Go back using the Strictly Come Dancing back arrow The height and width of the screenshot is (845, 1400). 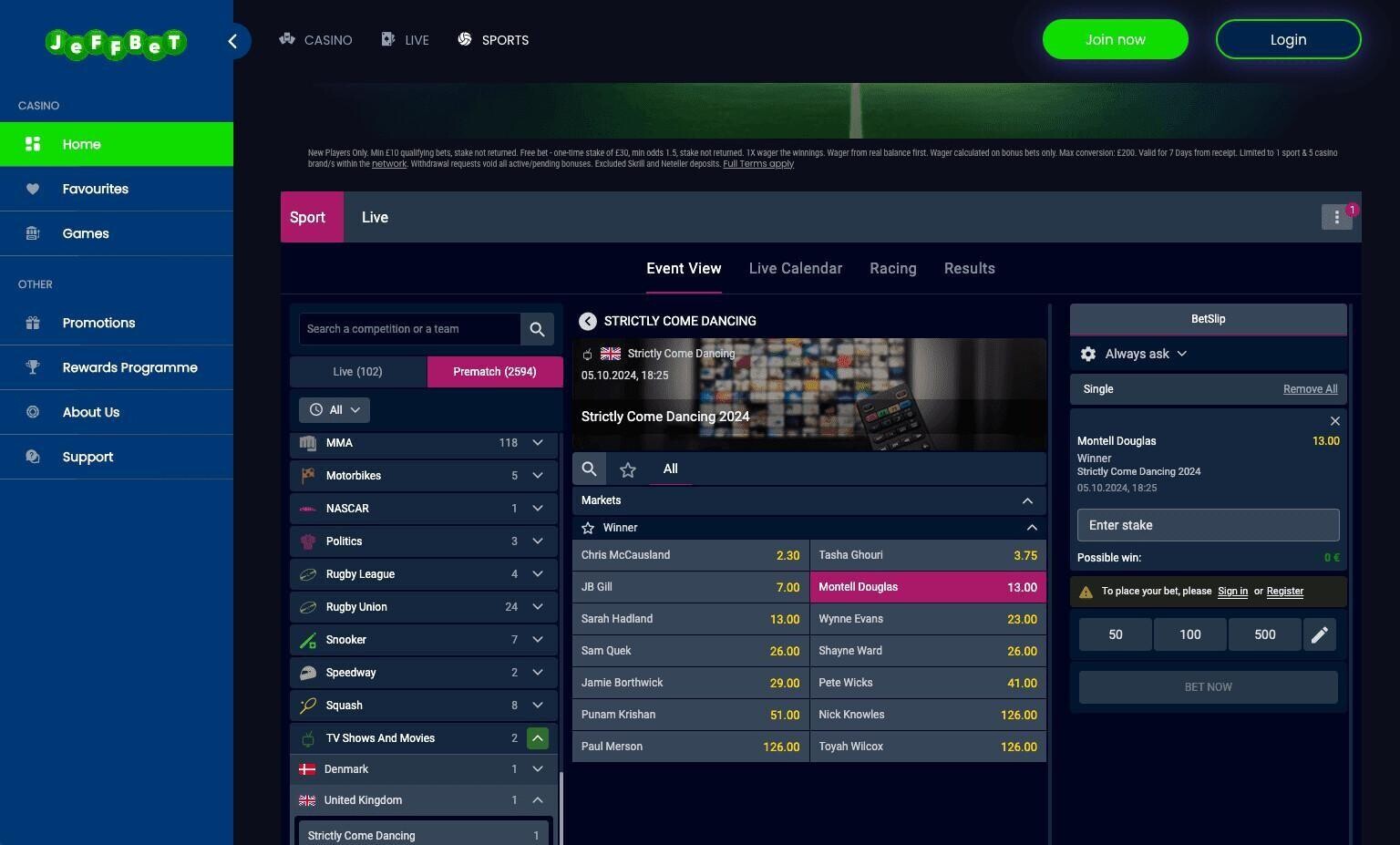click(x=588, y=321)
